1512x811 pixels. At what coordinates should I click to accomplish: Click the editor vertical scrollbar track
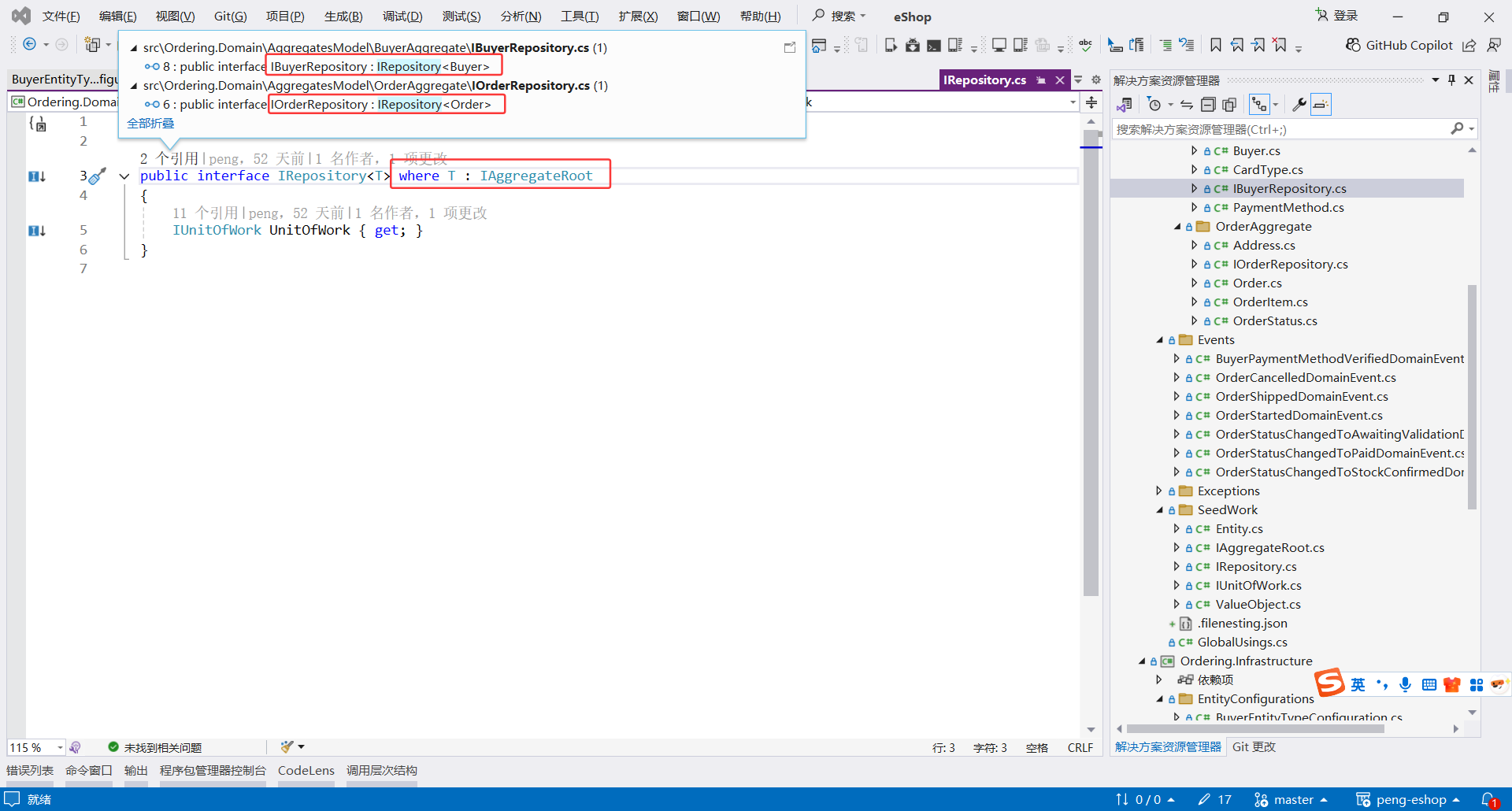click(x=1091, y=425)
